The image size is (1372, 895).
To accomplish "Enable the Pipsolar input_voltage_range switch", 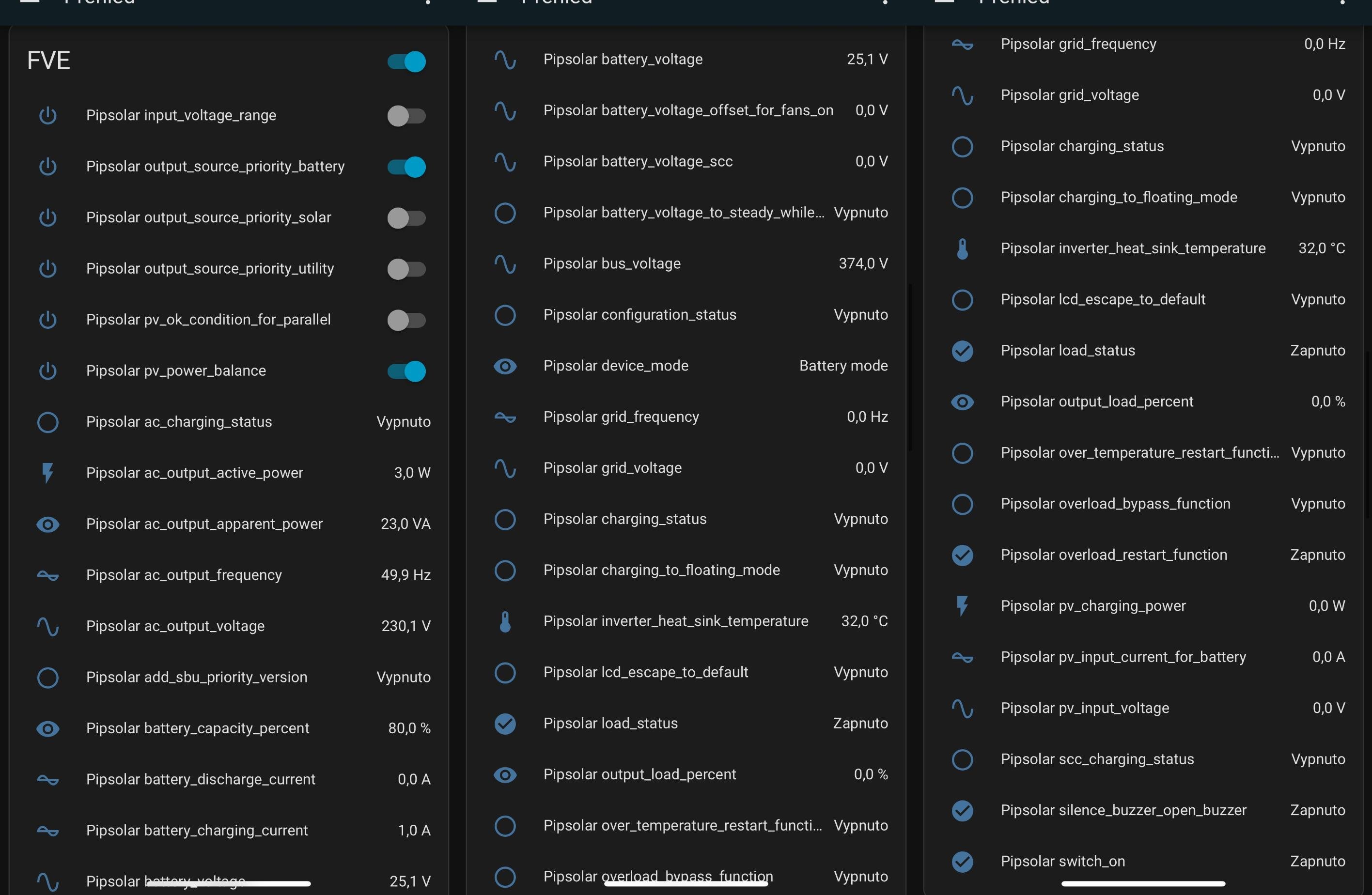I will tap(406, 116).
